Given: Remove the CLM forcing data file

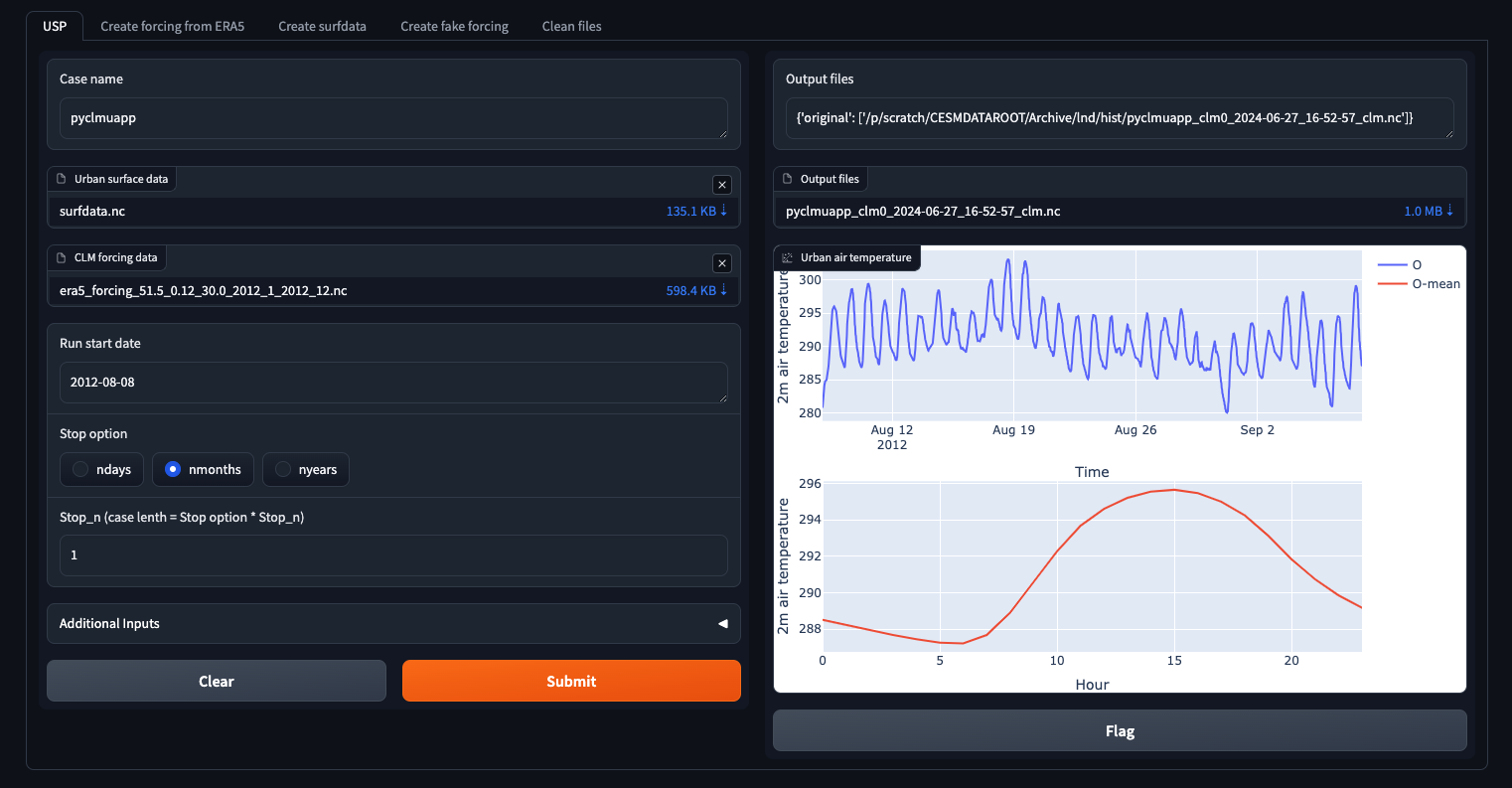Looking at the screenshot, I should pos(722,263).
